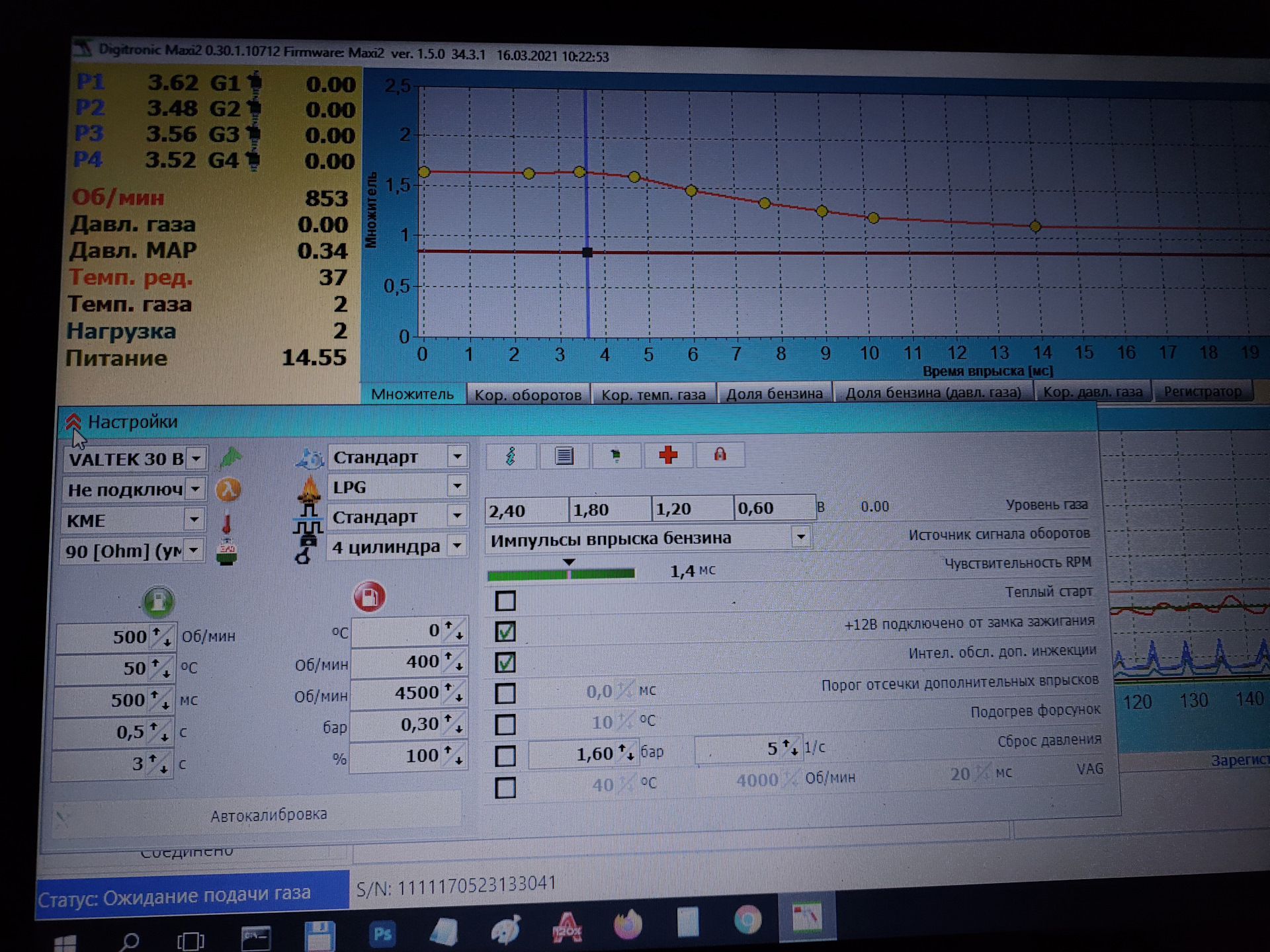Click the 2,40 gas level input field
The width and height of the screenshot is (1270, 952).
click(525, 511)
